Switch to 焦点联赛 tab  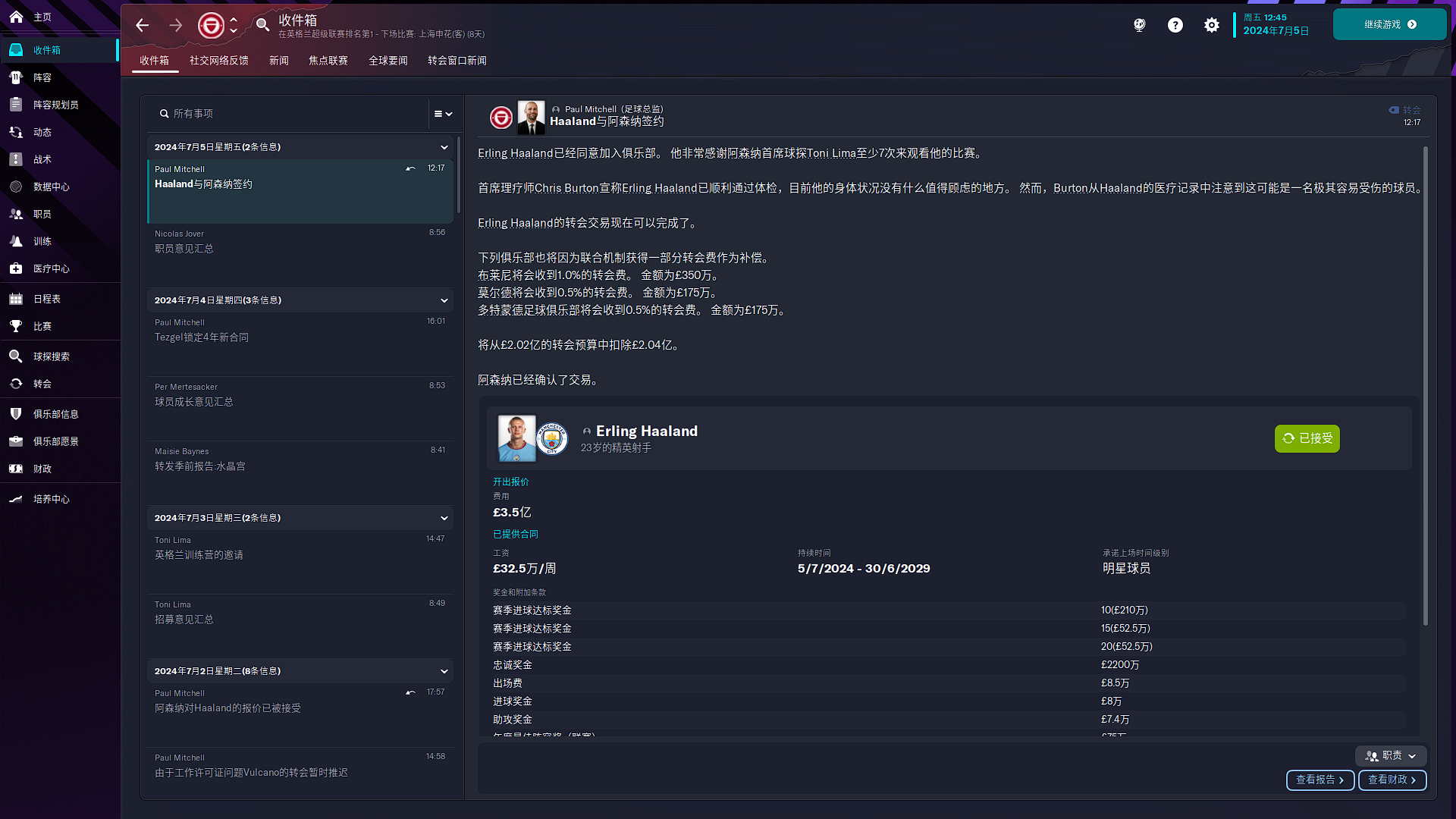328,61
